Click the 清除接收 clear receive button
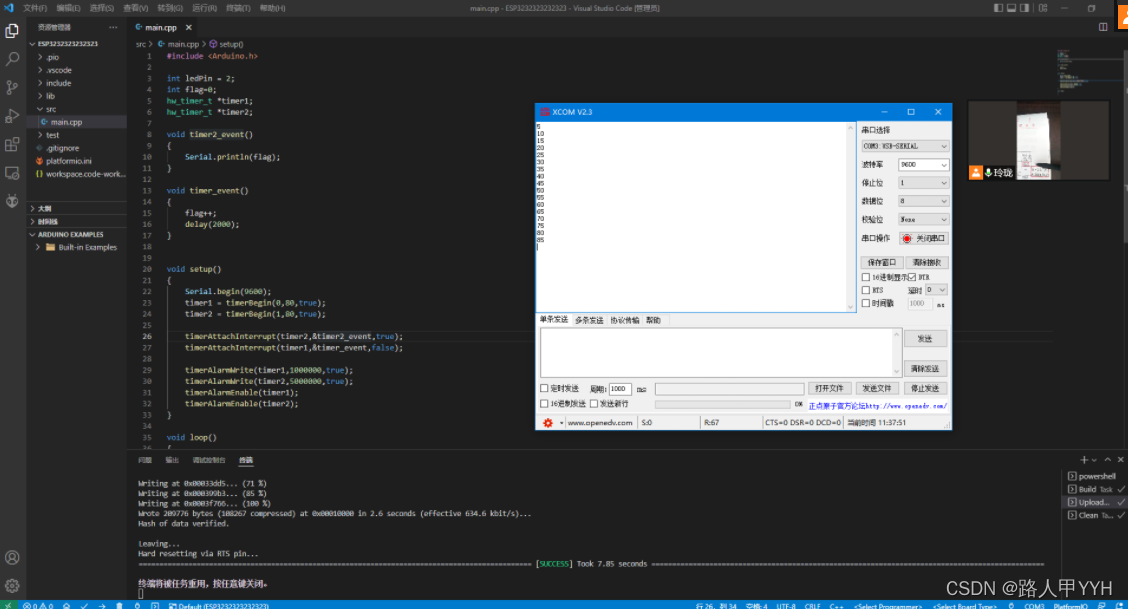The image size is (1128, 609). pyautogui.click(x=927, y=262)
